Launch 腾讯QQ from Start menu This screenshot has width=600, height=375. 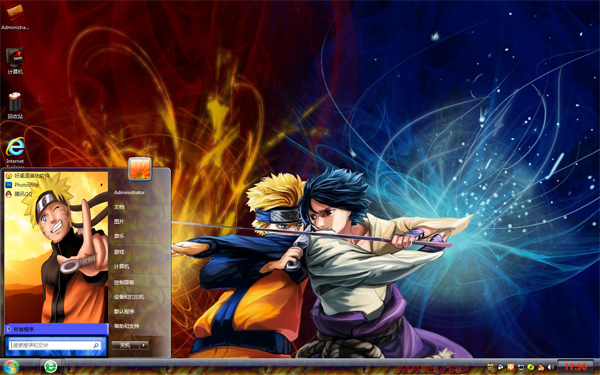[19, 194]
